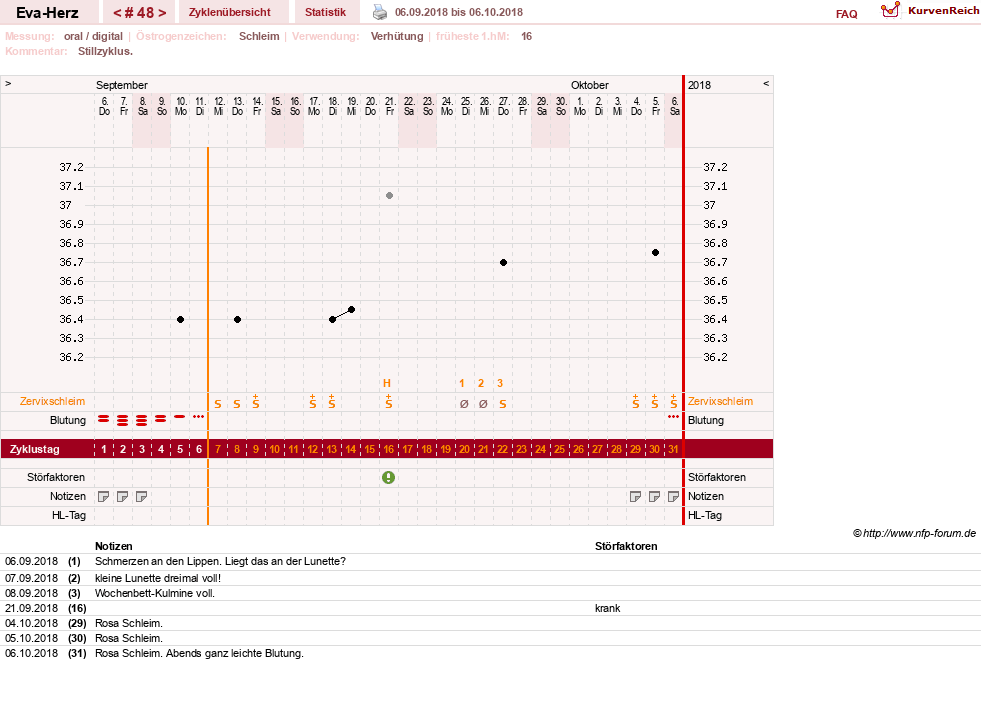Click the S+ mucus symbol on day 9

pos(256,402)
